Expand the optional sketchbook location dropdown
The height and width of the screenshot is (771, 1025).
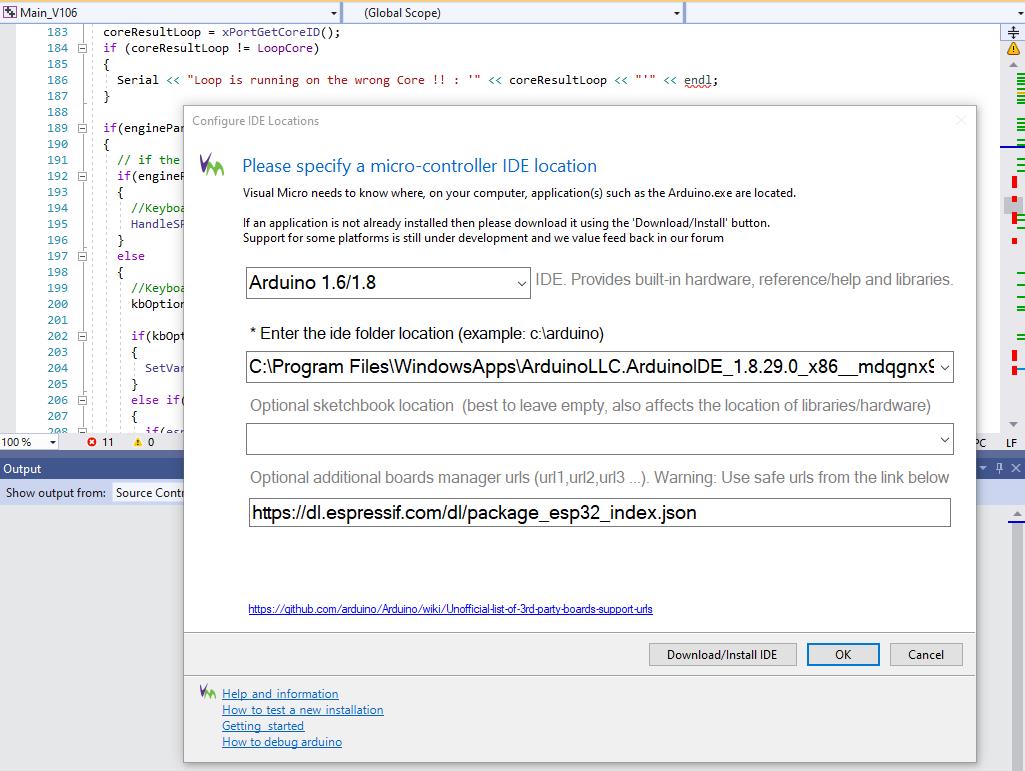[x=945, y=439]
